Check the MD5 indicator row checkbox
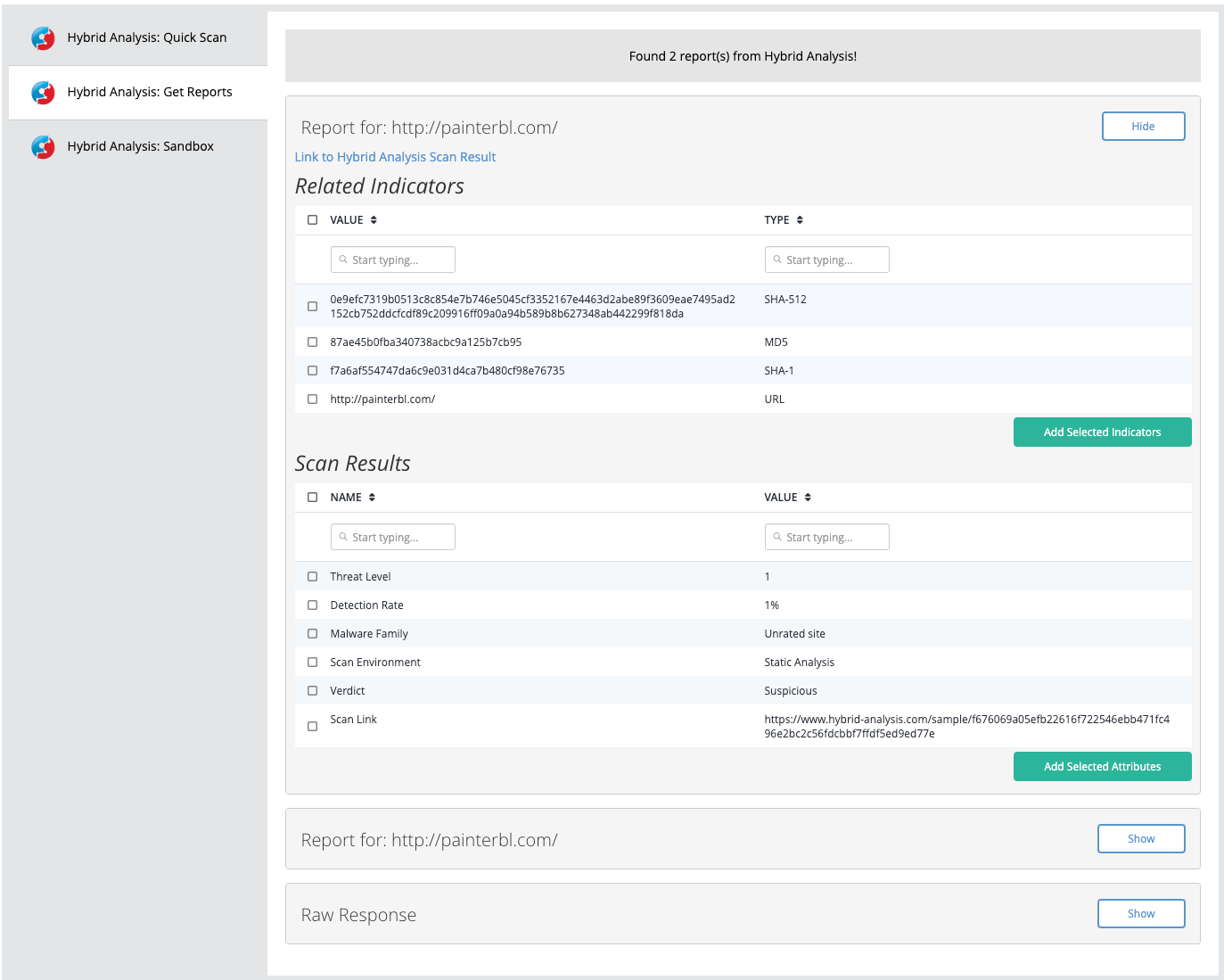The height and width of the screenshot is (980, 1224). (312, 342)
